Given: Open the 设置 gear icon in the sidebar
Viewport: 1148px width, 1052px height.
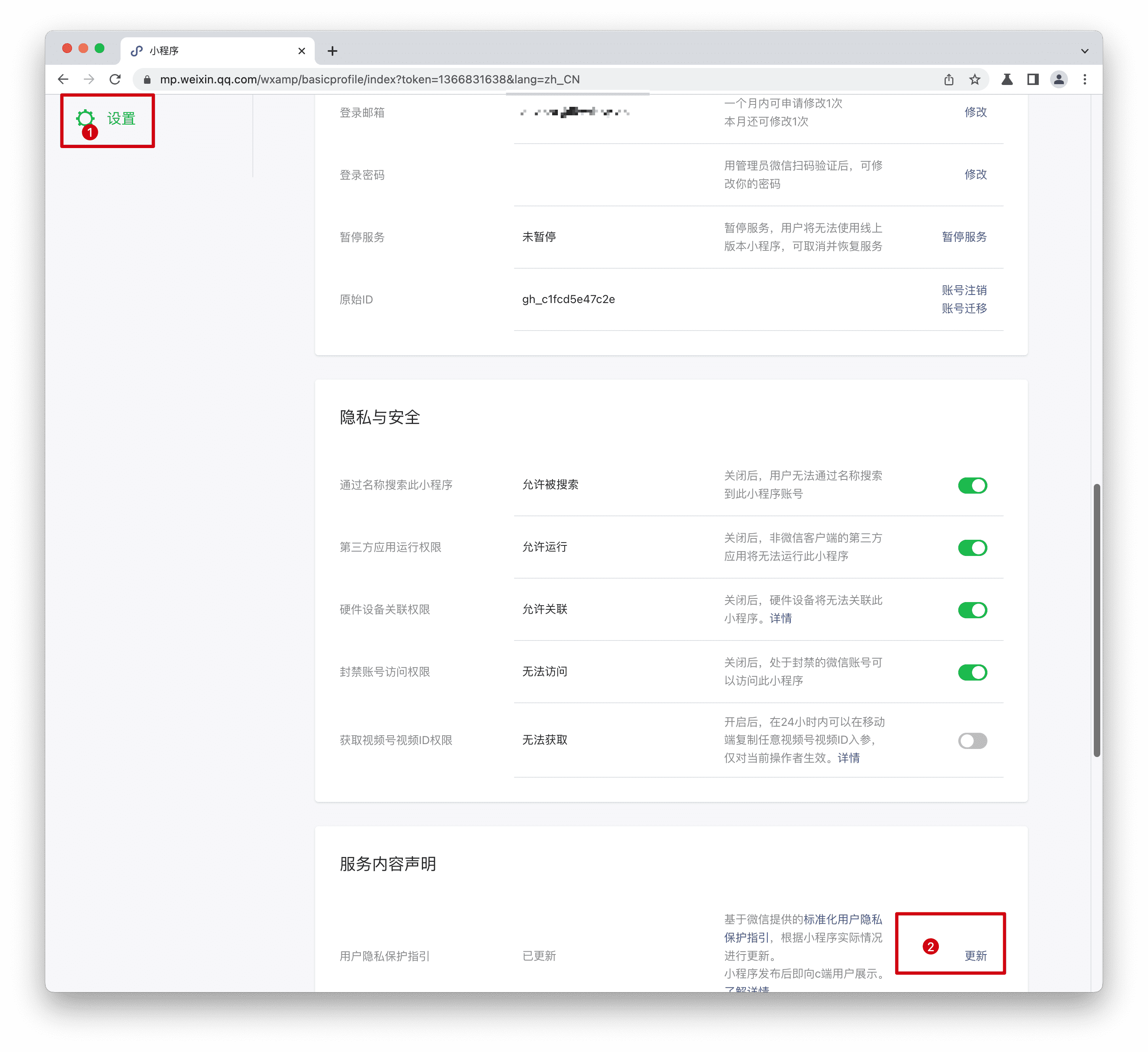Looking at the screenshot, I should point(85,119).
